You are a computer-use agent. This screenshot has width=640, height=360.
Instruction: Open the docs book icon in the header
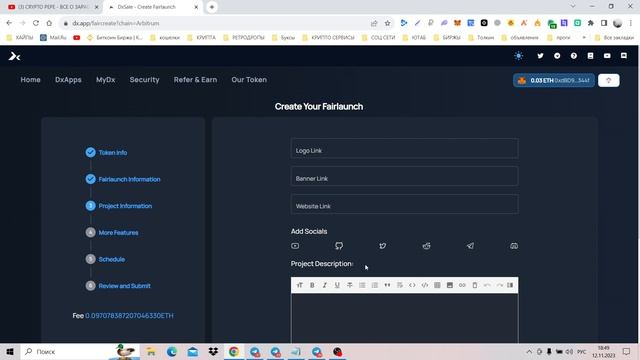tap(591, 56)
